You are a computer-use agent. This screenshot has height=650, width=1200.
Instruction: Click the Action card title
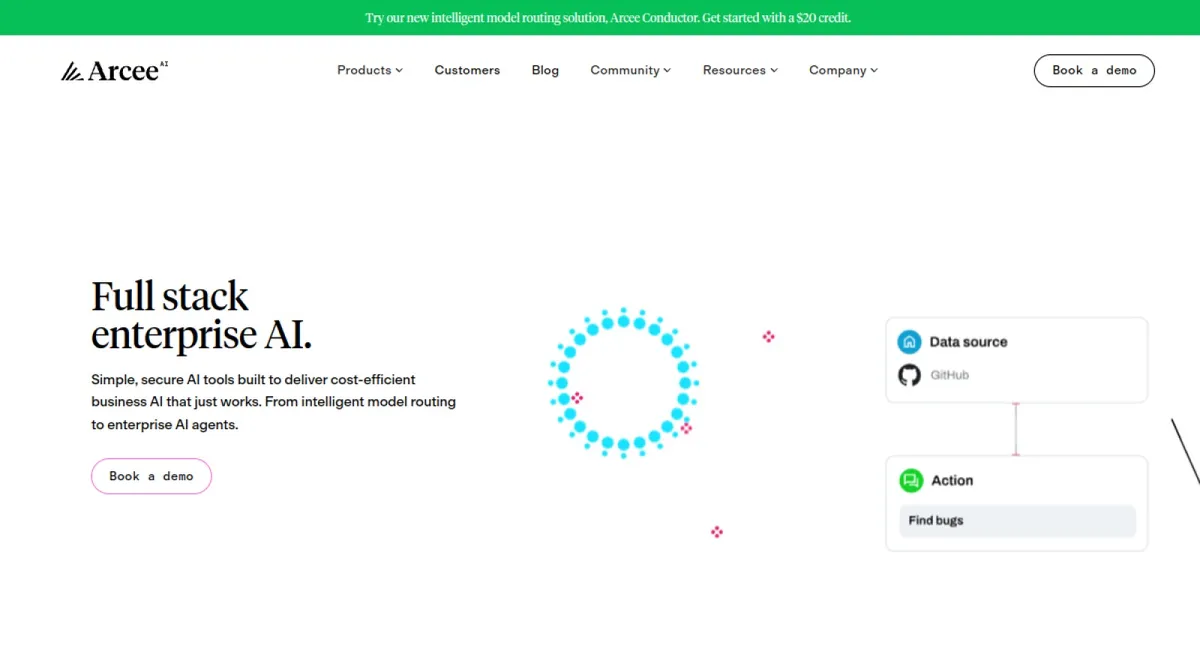pyautogui.click(x=952, y=481)
